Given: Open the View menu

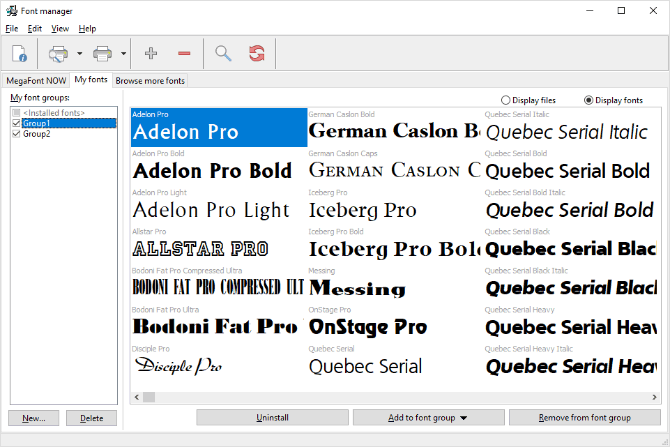Looking at the screenshot, I should point(60,29).
